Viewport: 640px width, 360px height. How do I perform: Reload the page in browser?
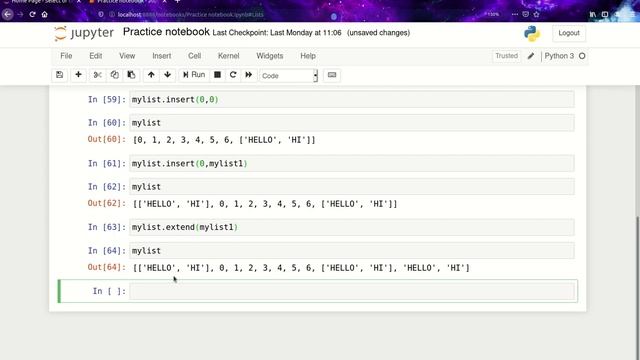[x=32, y=14]
